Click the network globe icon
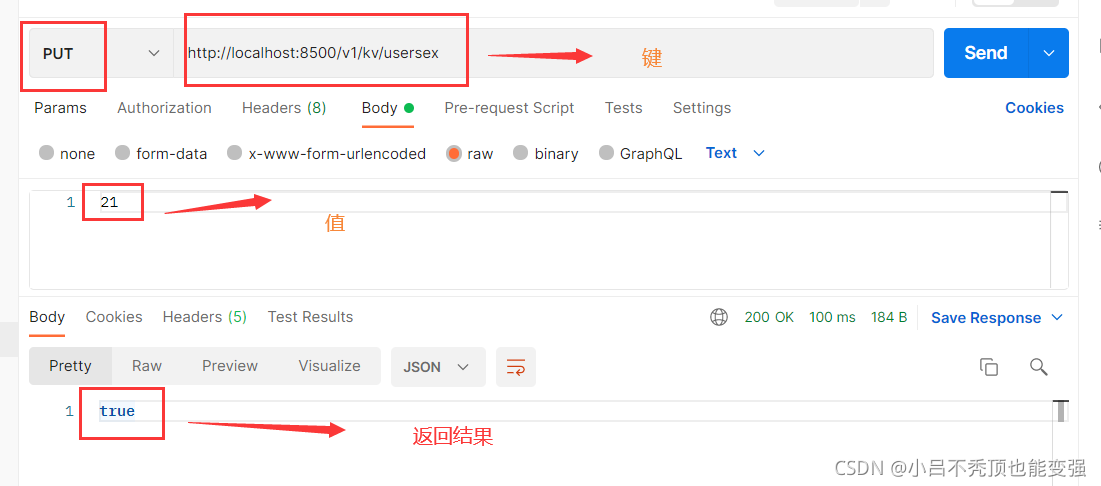This screenshot has width=1101, height=486. coord(719,317)
